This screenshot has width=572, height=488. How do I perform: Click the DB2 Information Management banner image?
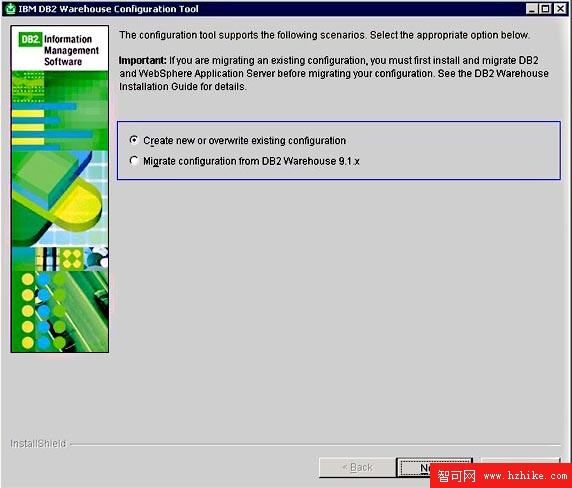[x=60, y=189]
